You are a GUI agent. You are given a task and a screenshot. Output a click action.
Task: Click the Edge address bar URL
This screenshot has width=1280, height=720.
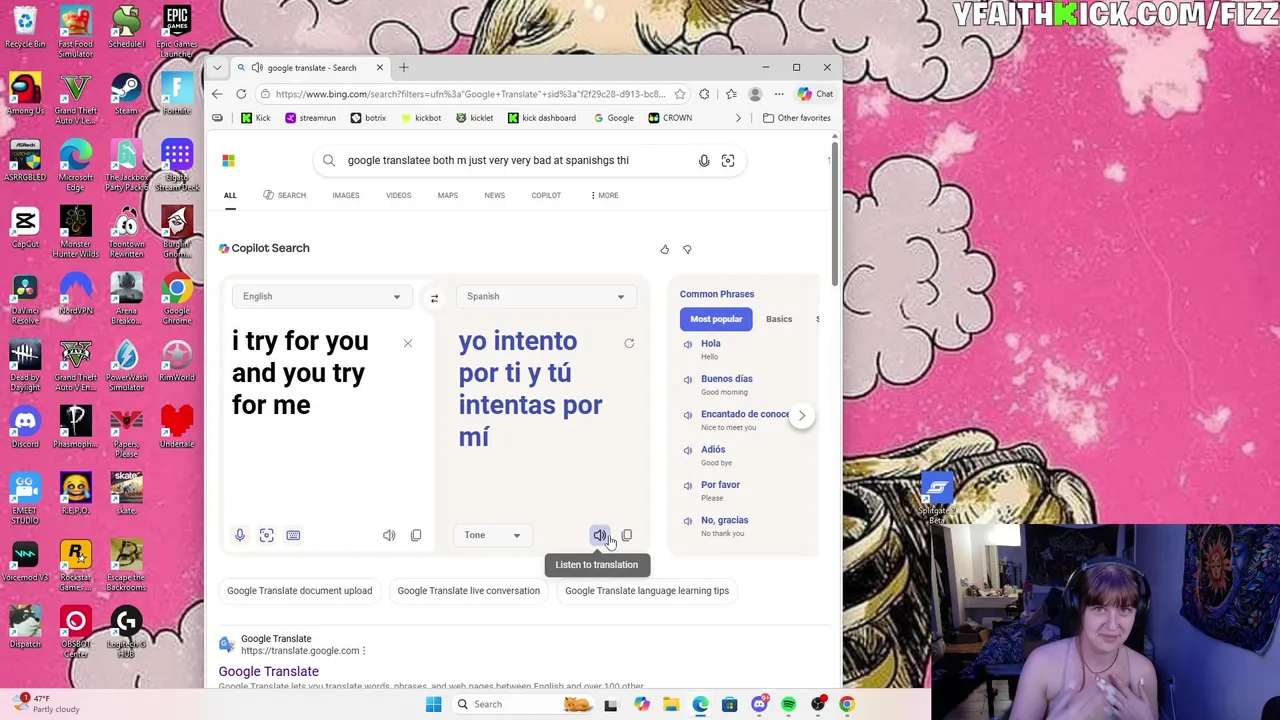point(470,94)
